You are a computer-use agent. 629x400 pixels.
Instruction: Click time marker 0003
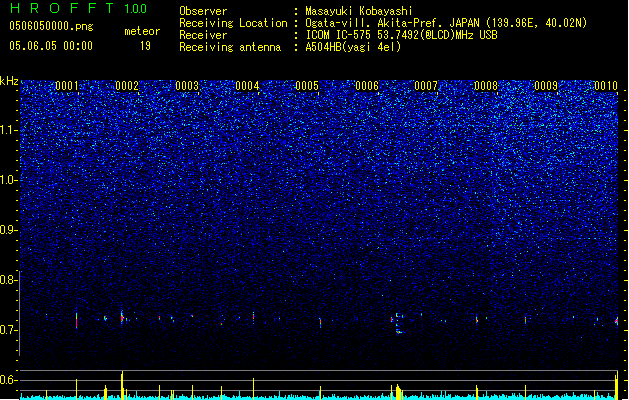point(187,85)
